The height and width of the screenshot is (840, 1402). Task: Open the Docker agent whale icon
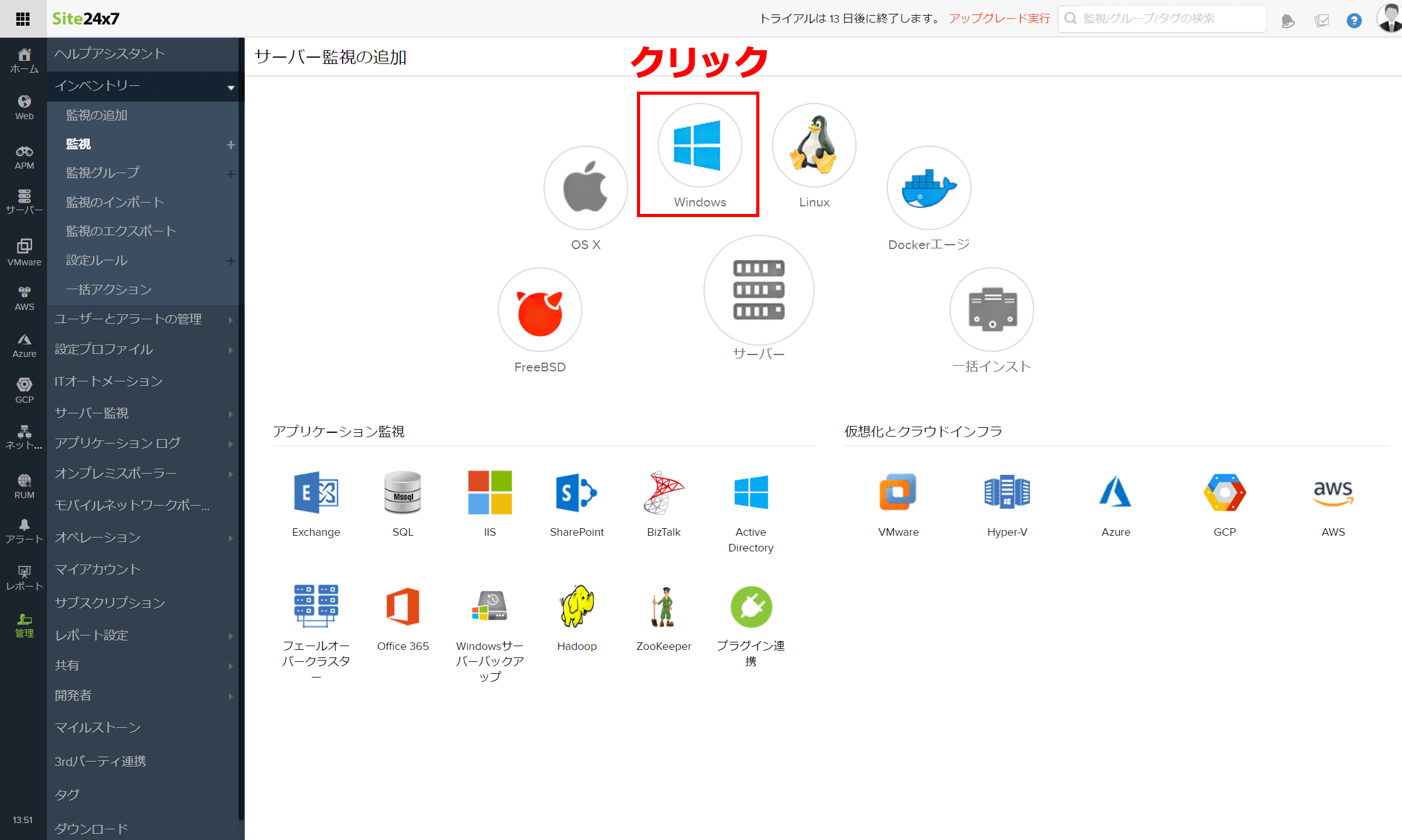point(929,188)
